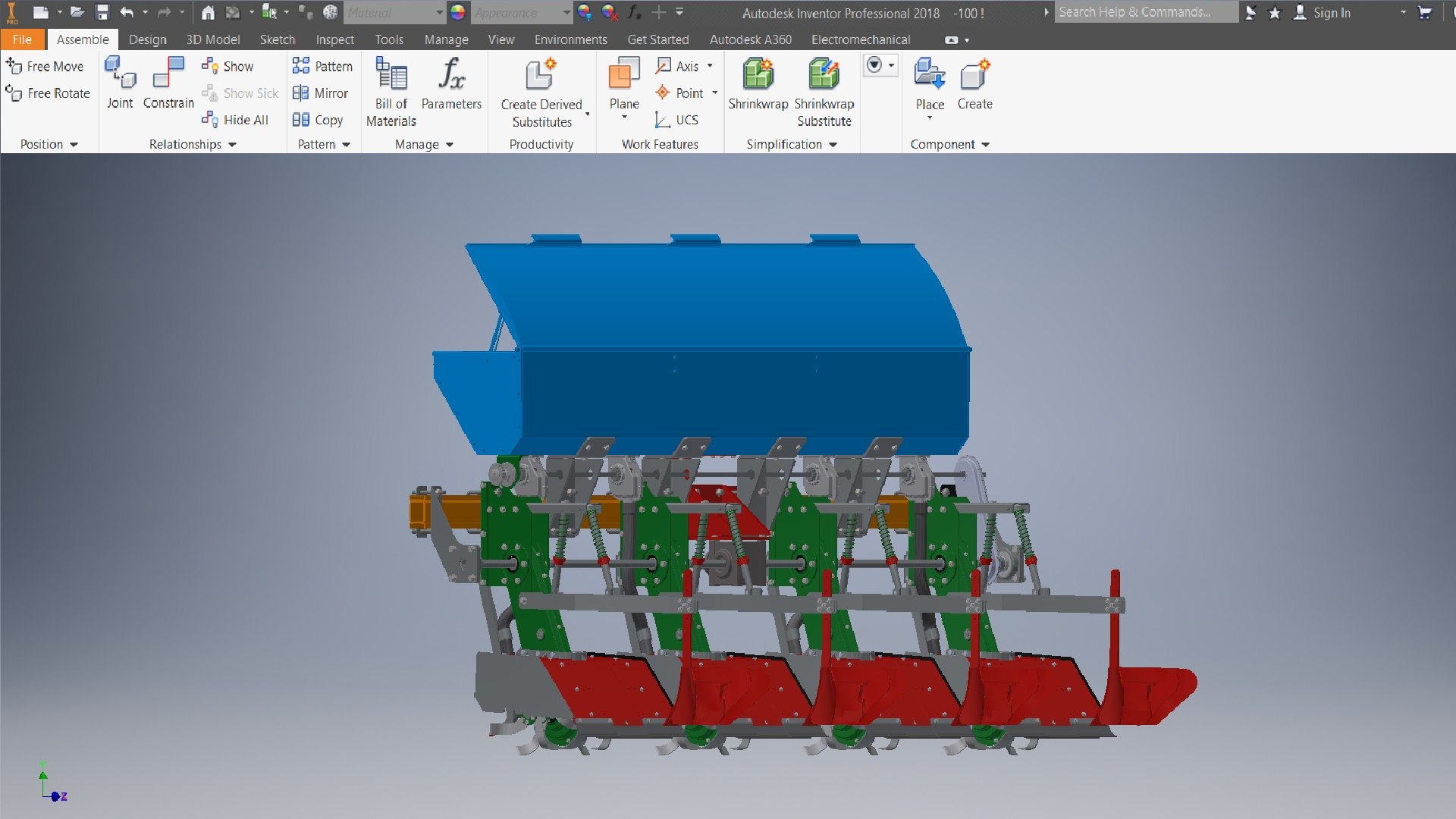Save the document from quick access toolbar
1456x819 pixels.
(102, 12)
